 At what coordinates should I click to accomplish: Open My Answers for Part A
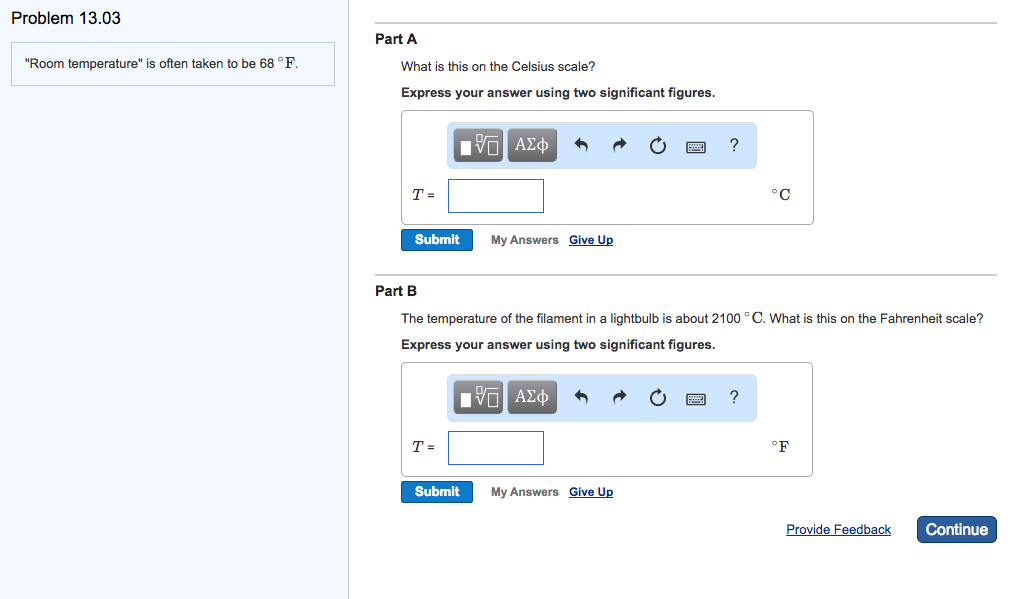click(x=524, y=239)
